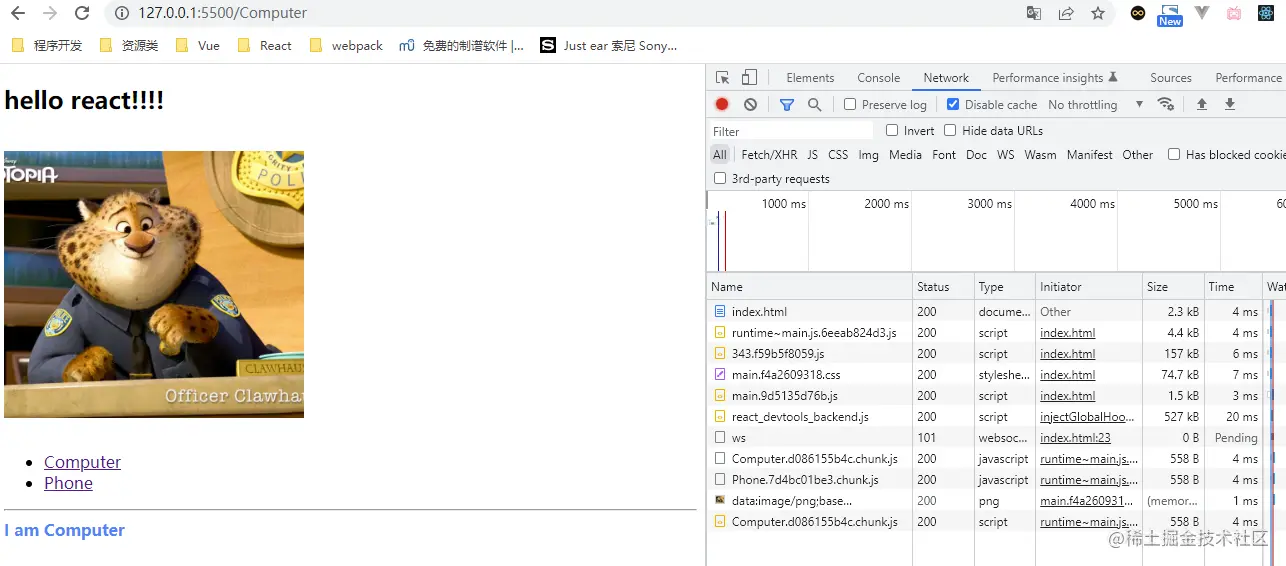Open the No throttling dropdown
The width and height of the screenshot is (1286, 566).
pos(1095,104)
